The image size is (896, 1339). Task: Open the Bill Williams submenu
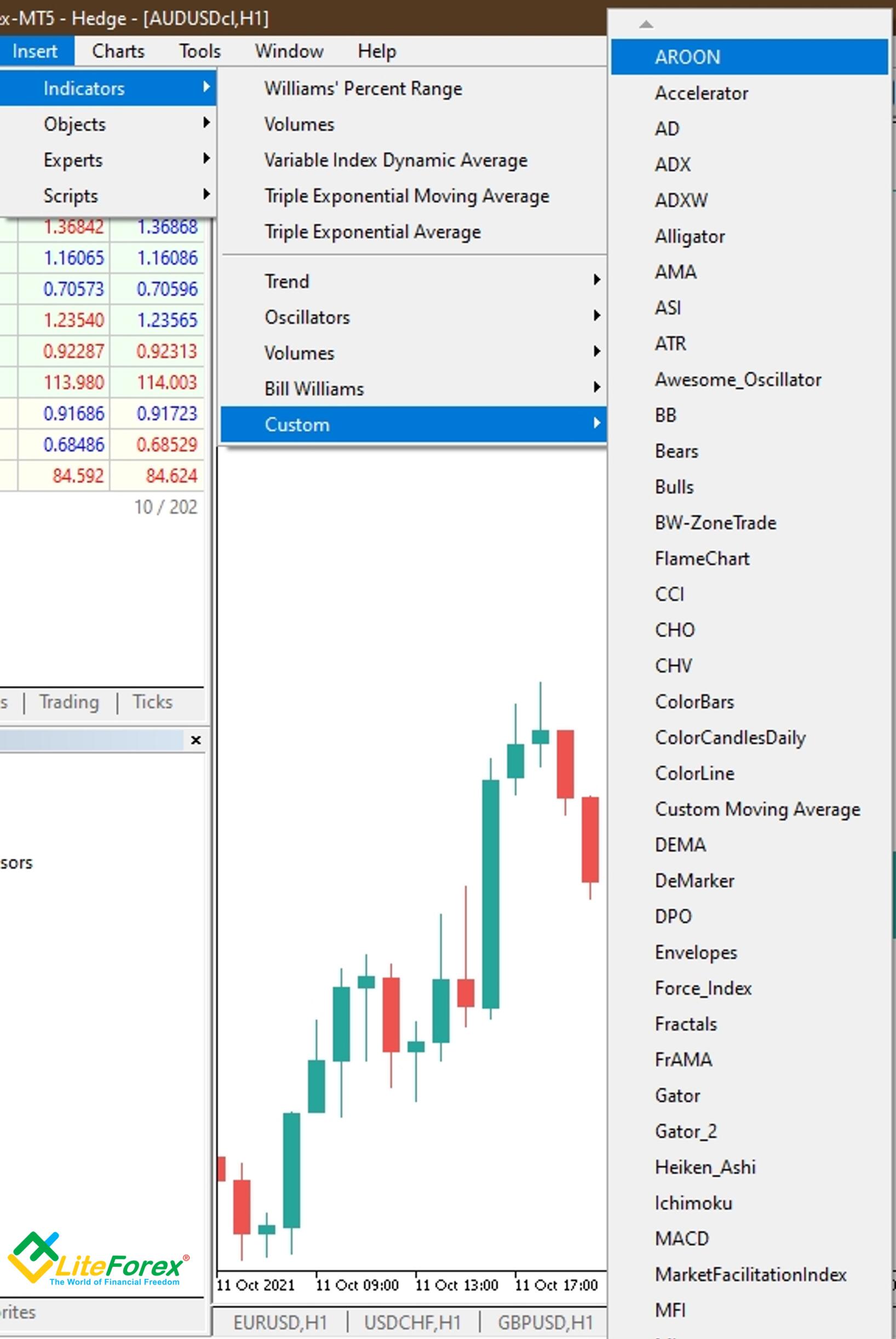pyautogui.click(x=313, y=388)
